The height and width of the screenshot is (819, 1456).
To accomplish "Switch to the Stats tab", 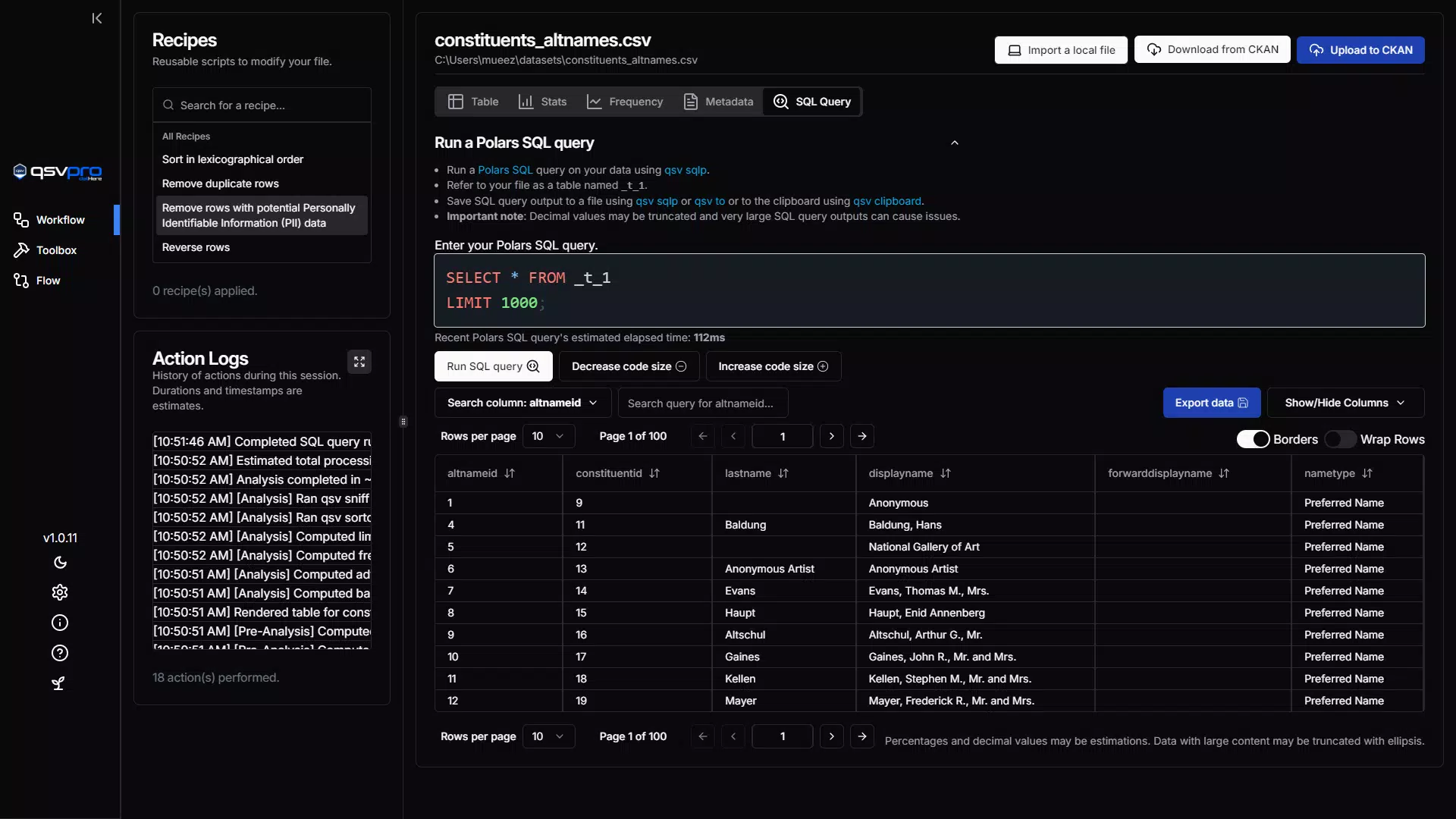I will click(542, 102).
